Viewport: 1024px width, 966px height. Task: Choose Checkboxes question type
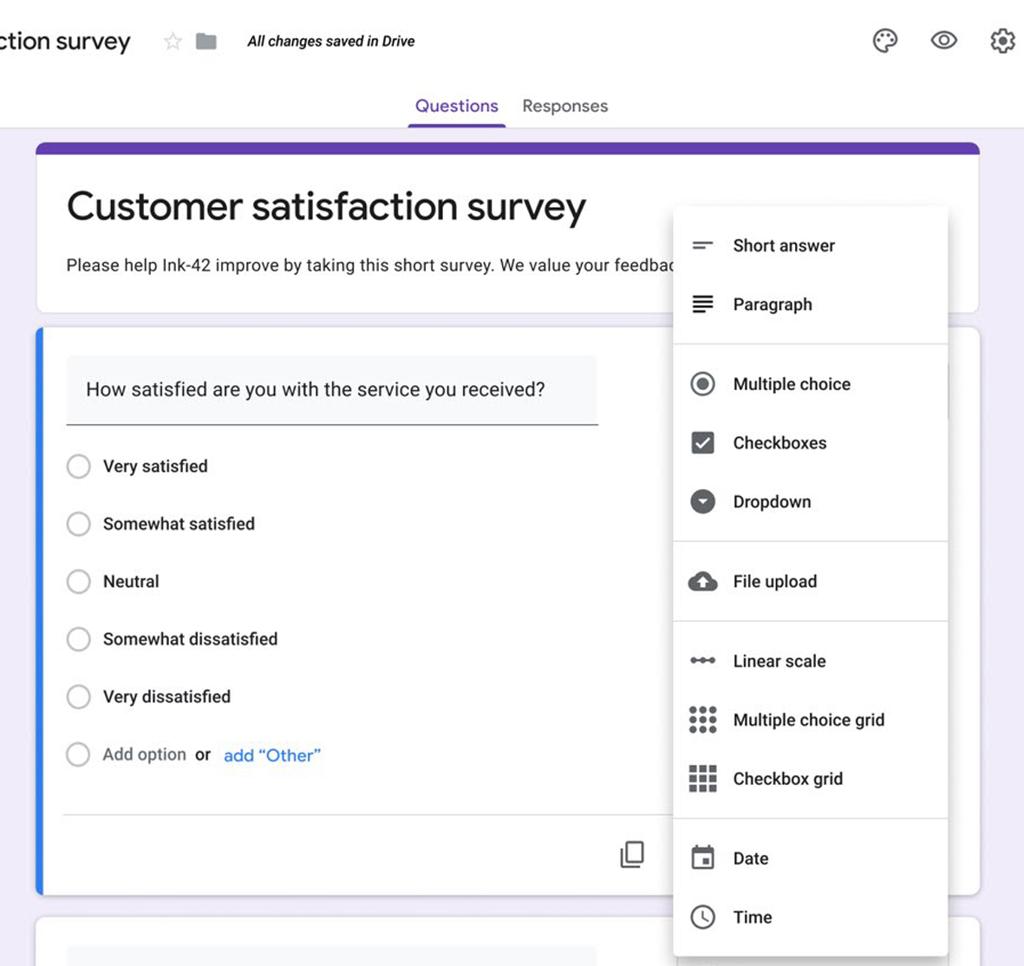click(810, 443)
